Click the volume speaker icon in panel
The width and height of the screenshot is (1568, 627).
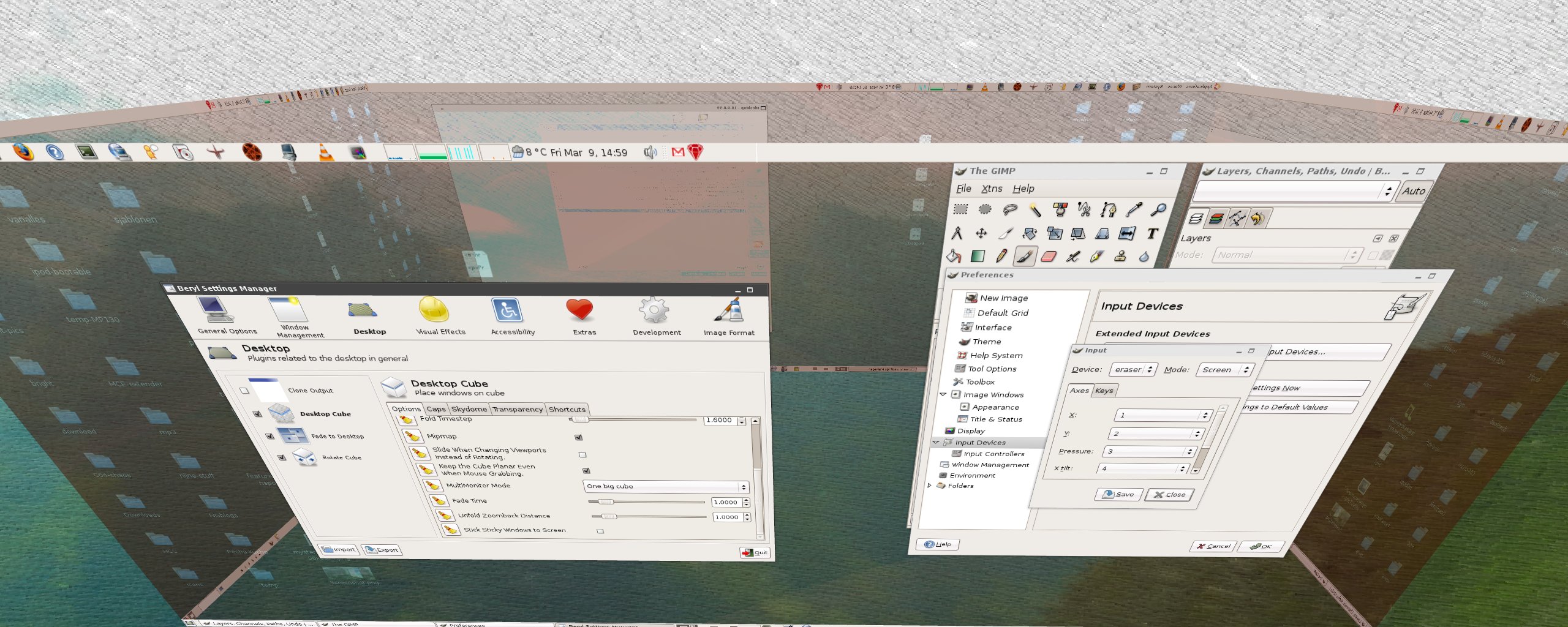coord(650,152)
